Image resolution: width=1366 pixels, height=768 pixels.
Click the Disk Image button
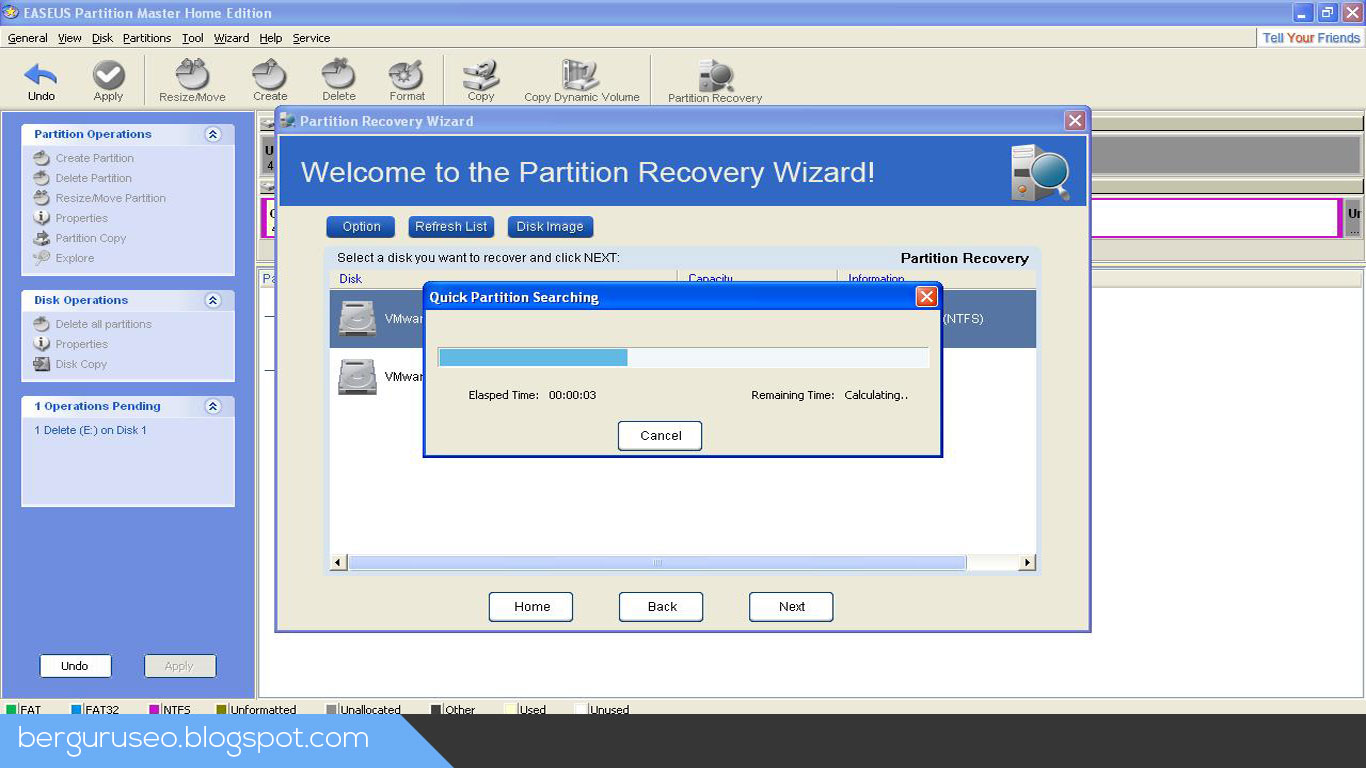click(550, 227)
